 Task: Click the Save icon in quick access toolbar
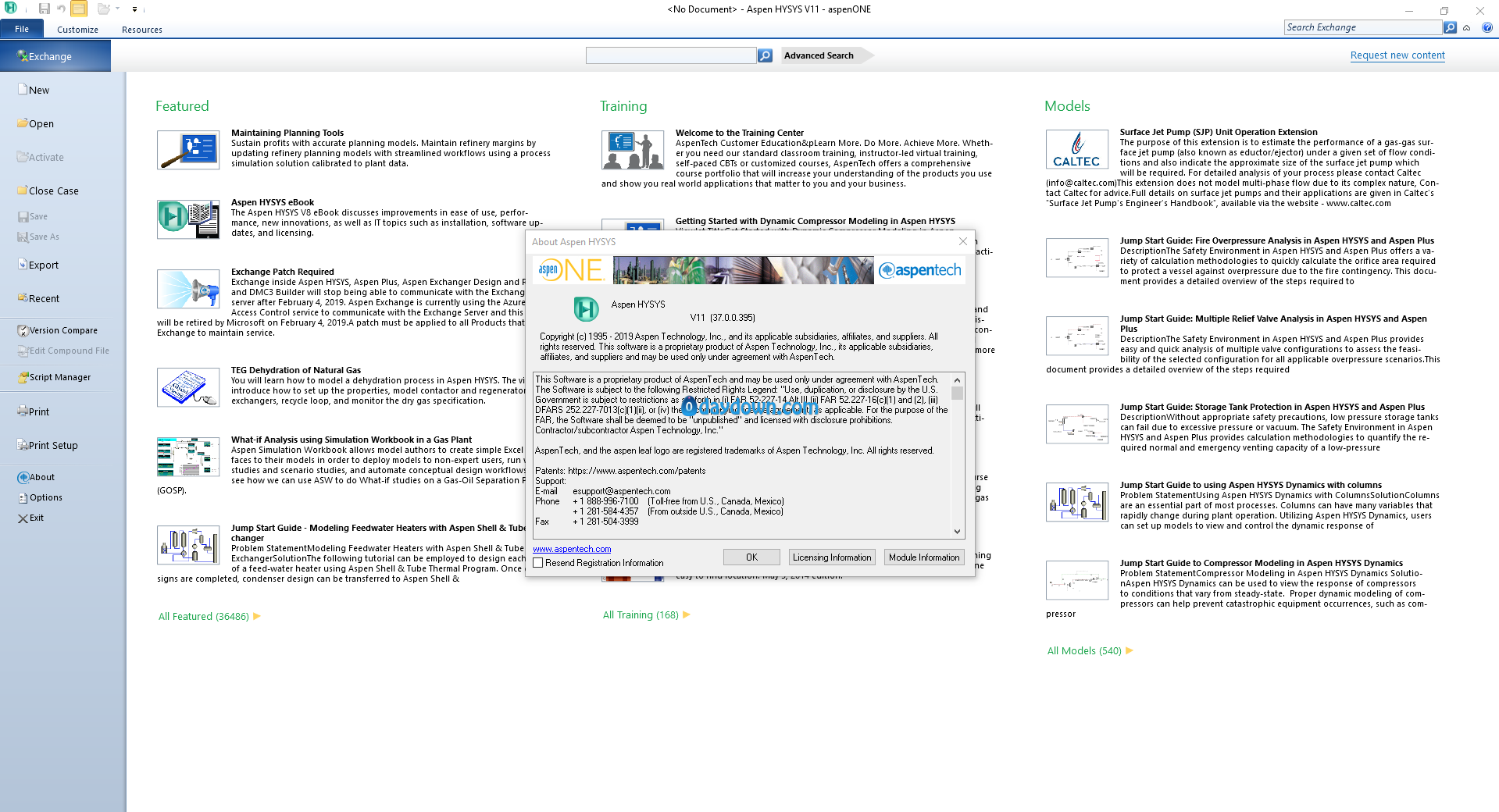click(45, 9)
